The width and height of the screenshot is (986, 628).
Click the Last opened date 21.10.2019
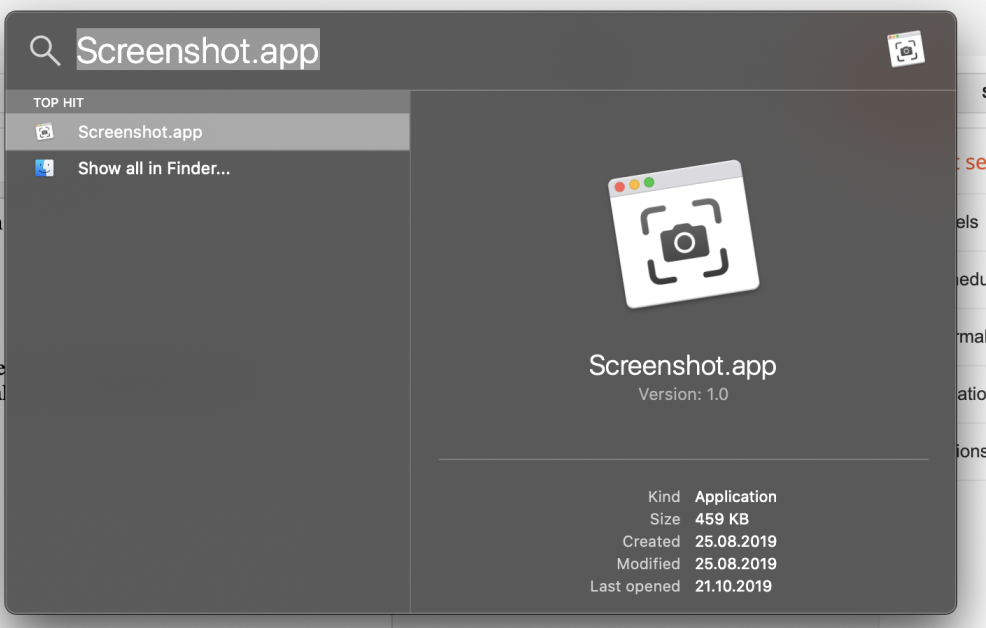tap(733, 587)
